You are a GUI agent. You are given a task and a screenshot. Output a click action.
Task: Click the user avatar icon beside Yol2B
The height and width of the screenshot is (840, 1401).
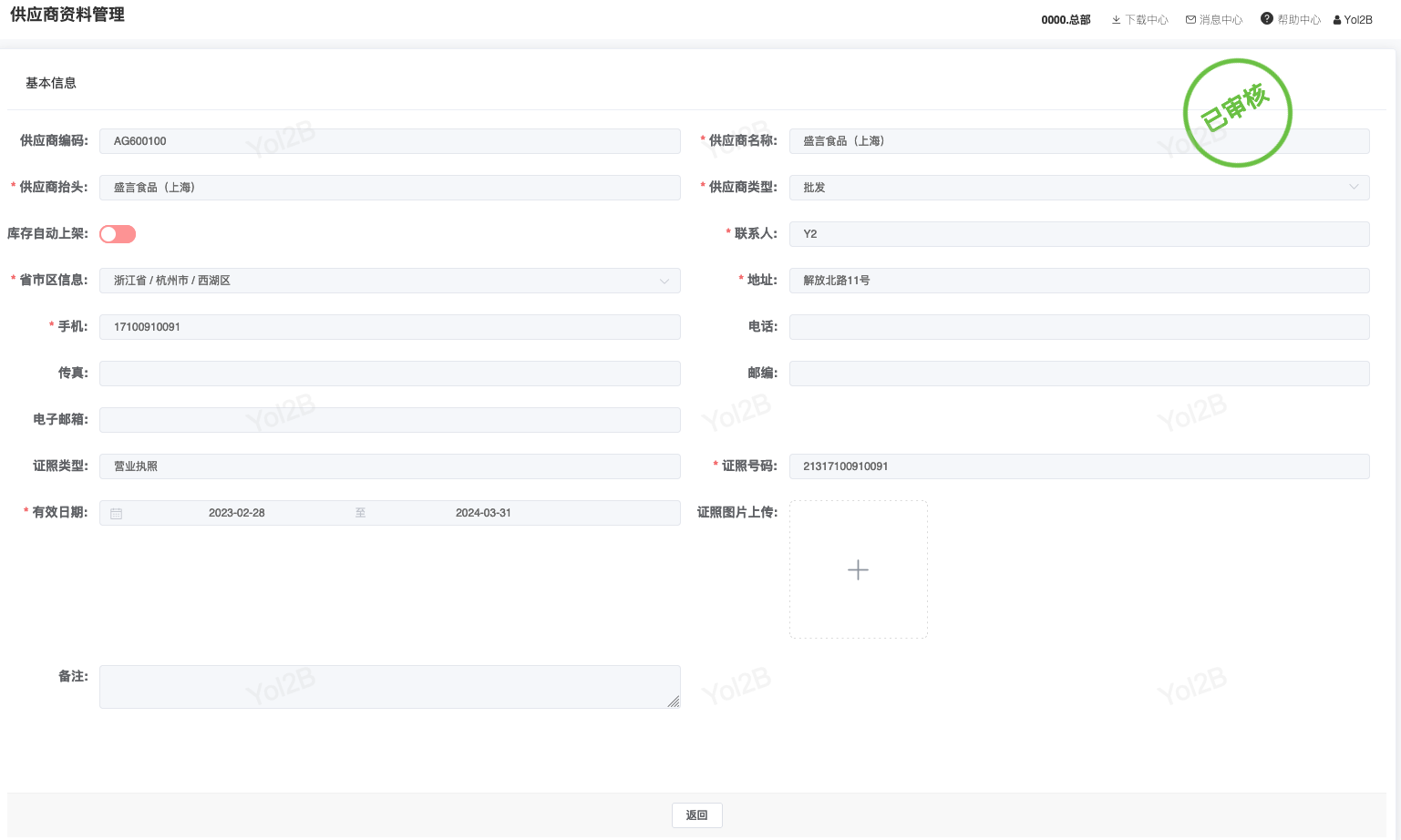click(x=1337, y=20)
